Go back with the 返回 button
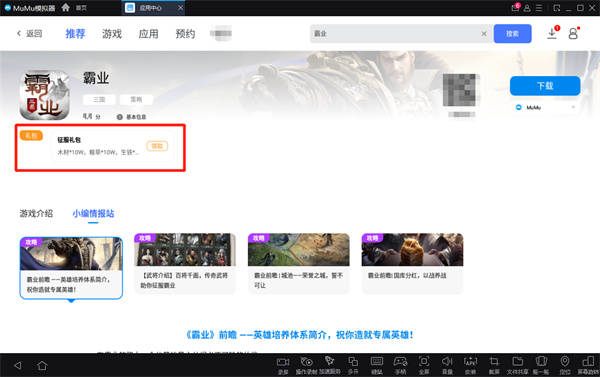Screen dimensions: 600x377 [x=29, y=34]
